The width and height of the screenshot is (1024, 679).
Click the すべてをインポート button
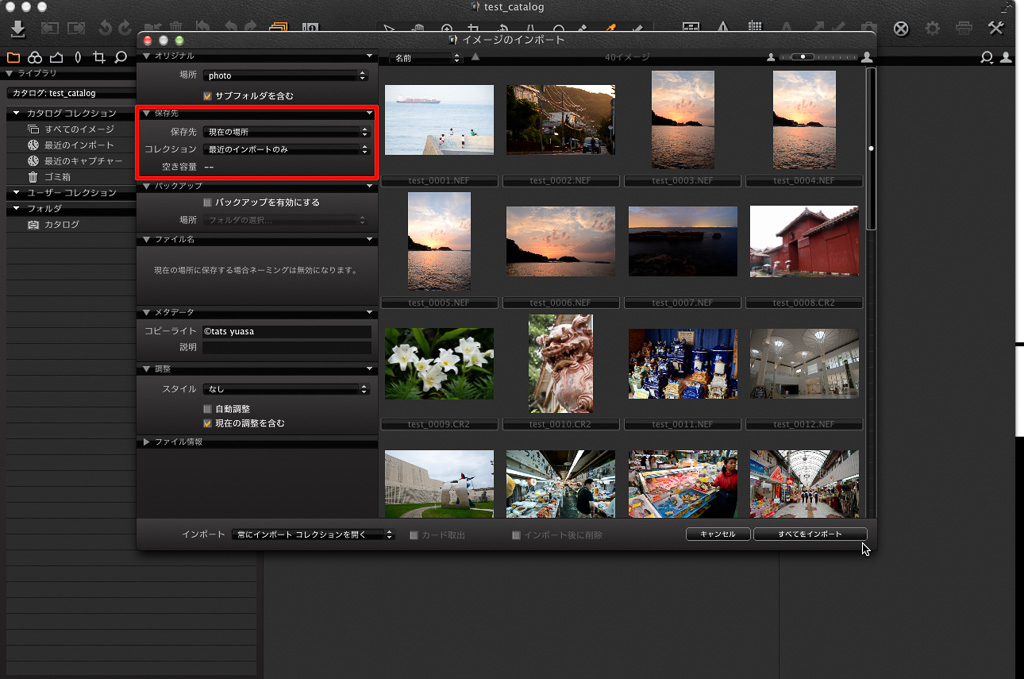tap(809, 534)
